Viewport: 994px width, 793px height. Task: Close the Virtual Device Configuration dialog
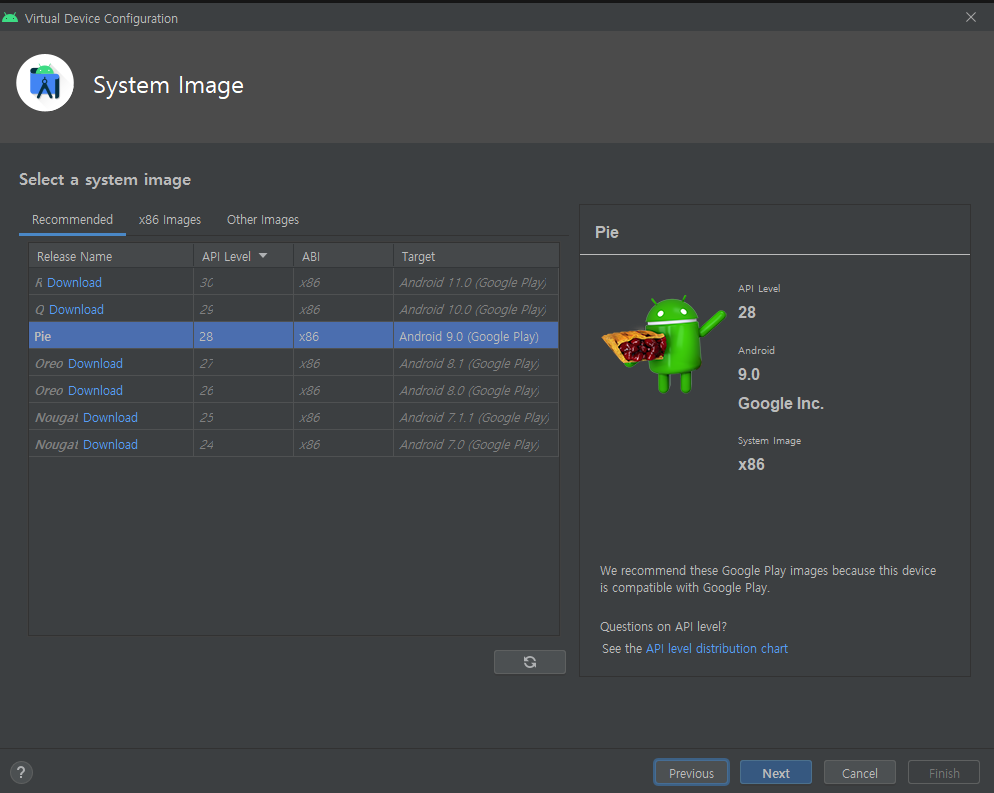click(x=971, y=17)
